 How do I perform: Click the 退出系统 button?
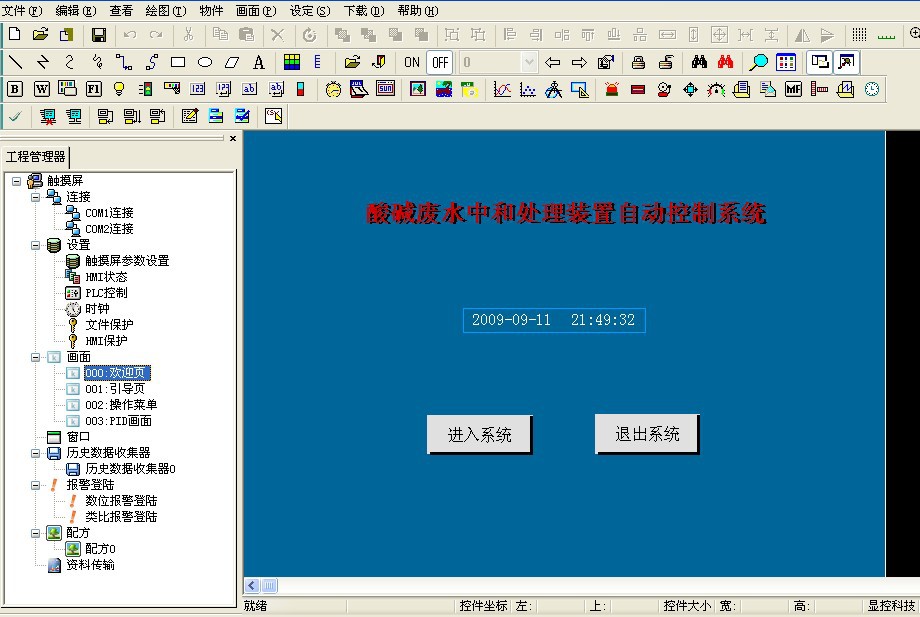[x=647, y=434]
